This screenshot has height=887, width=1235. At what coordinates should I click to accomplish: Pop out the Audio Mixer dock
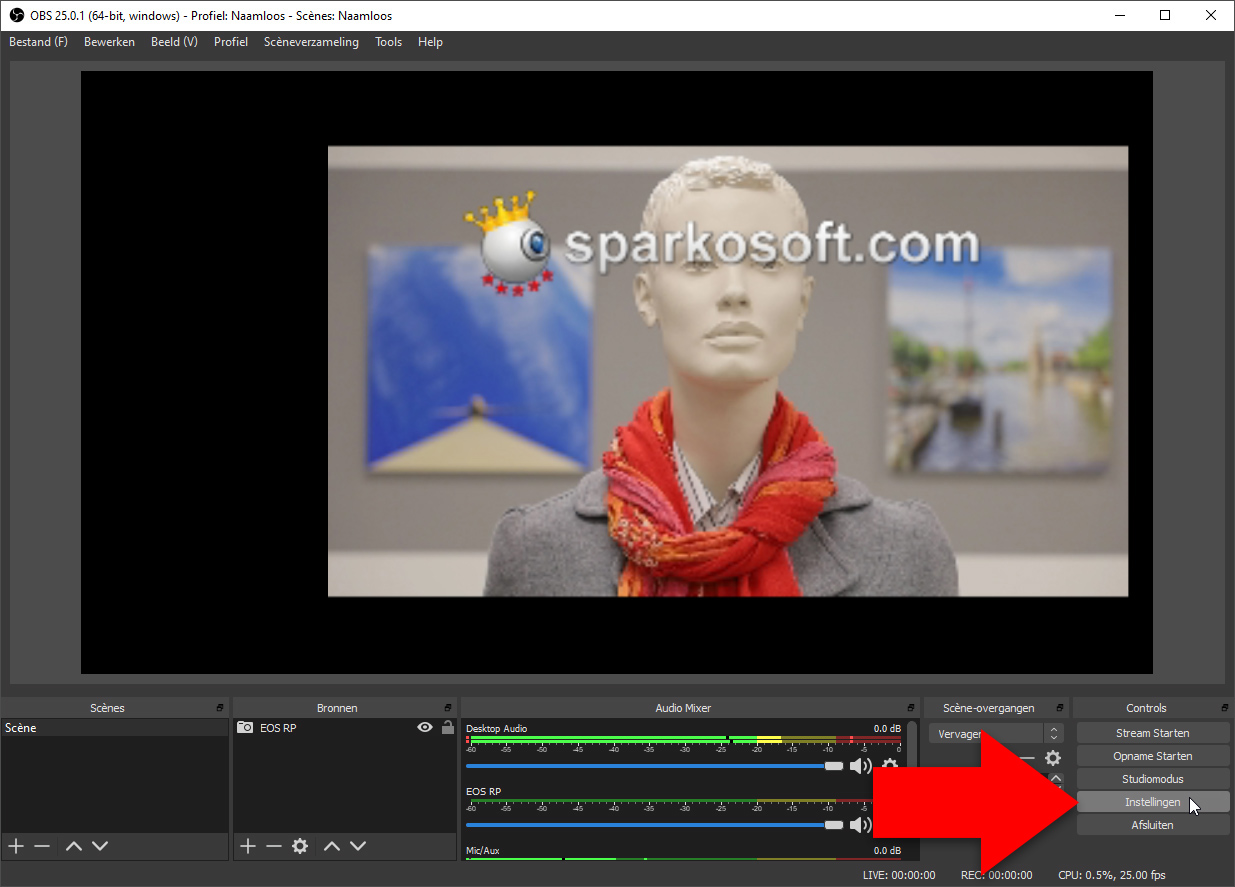pyautogui.click(x=911, y=708)
